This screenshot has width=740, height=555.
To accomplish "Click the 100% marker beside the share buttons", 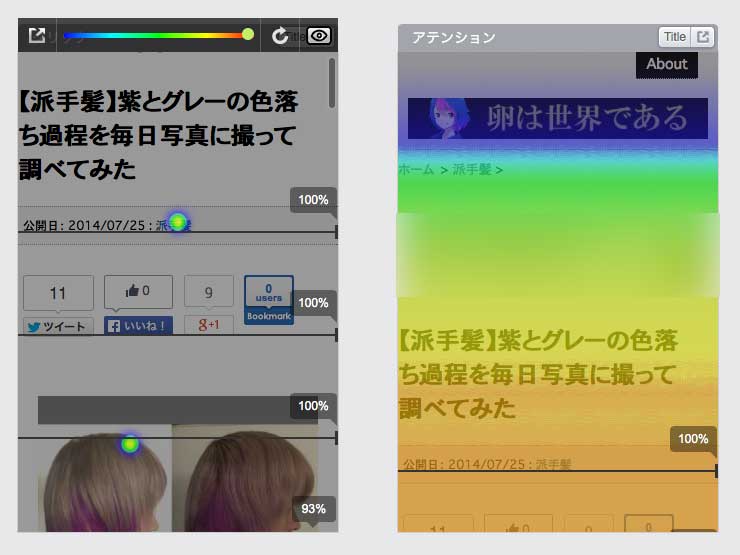I will [x=313, y=303].
